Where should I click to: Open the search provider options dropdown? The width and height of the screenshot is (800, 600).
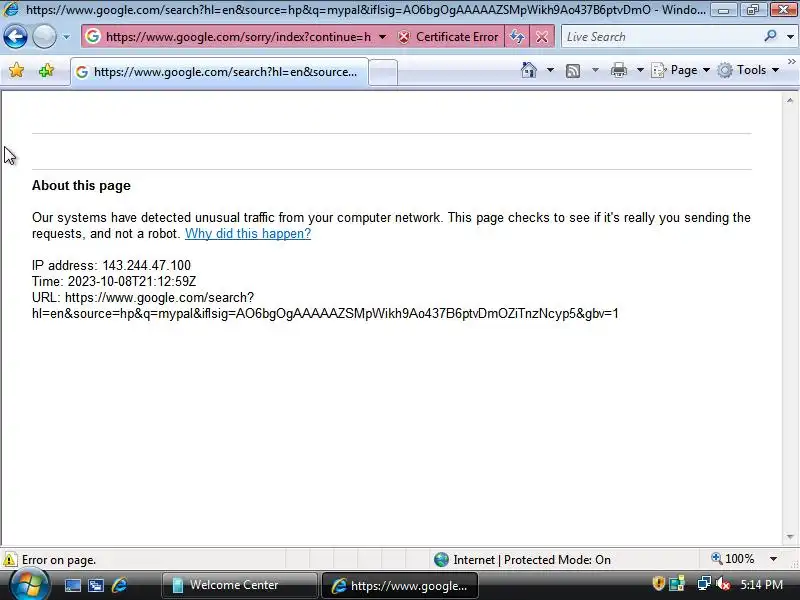pos(790,37)
